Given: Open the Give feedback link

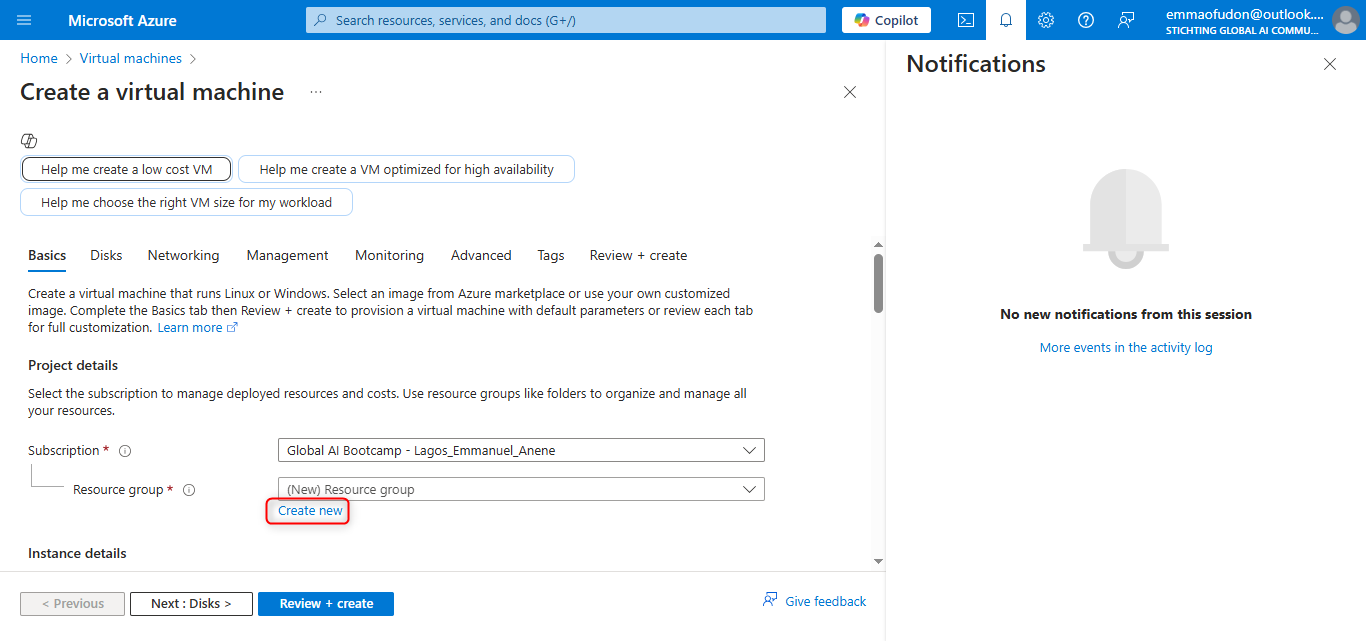Looking at the screenshot, I should pos(814,601).
